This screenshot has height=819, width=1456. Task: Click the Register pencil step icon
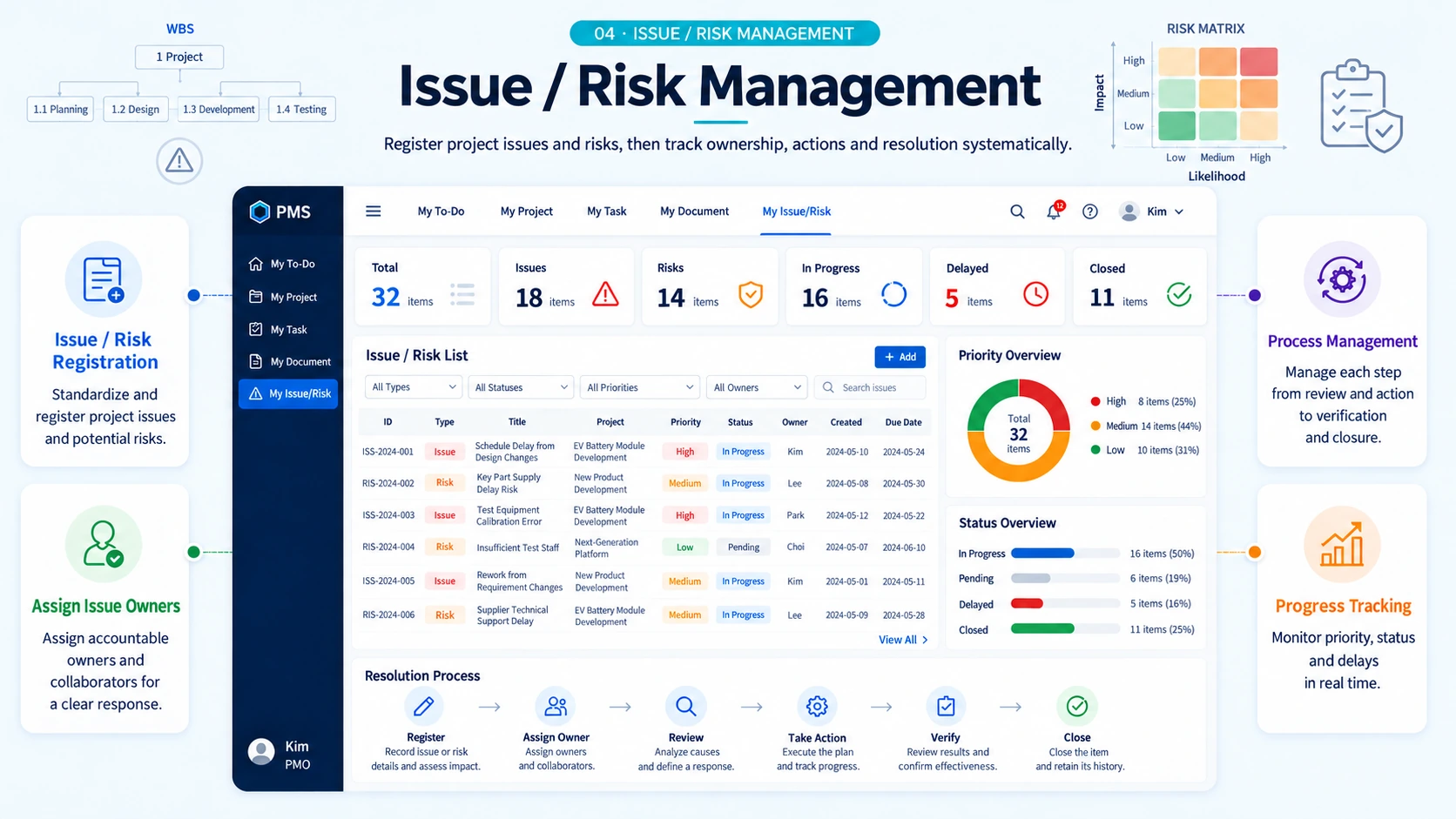424,706
